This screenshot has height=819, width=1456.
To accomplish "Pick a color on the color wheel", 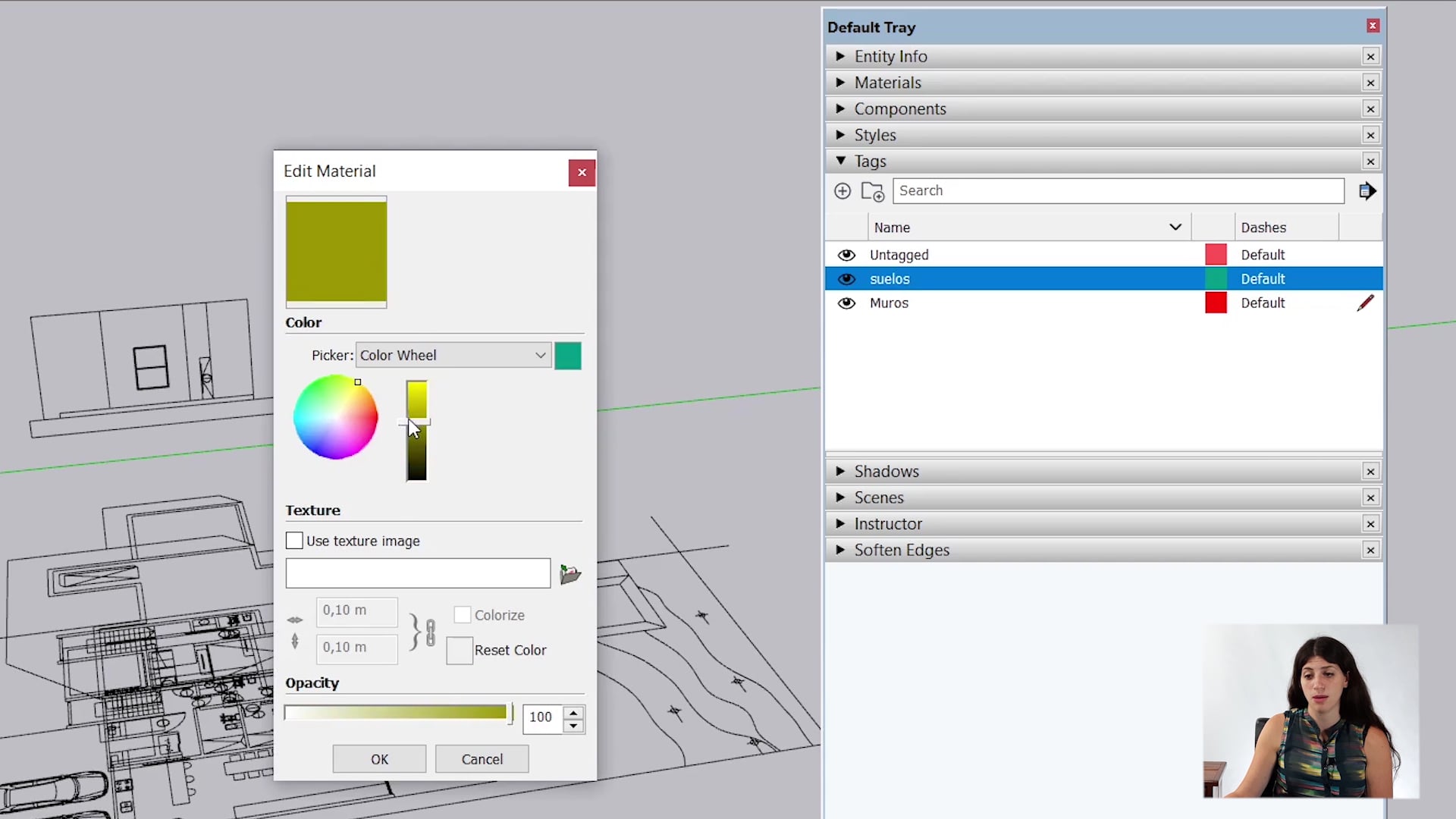I will [335, 417].
